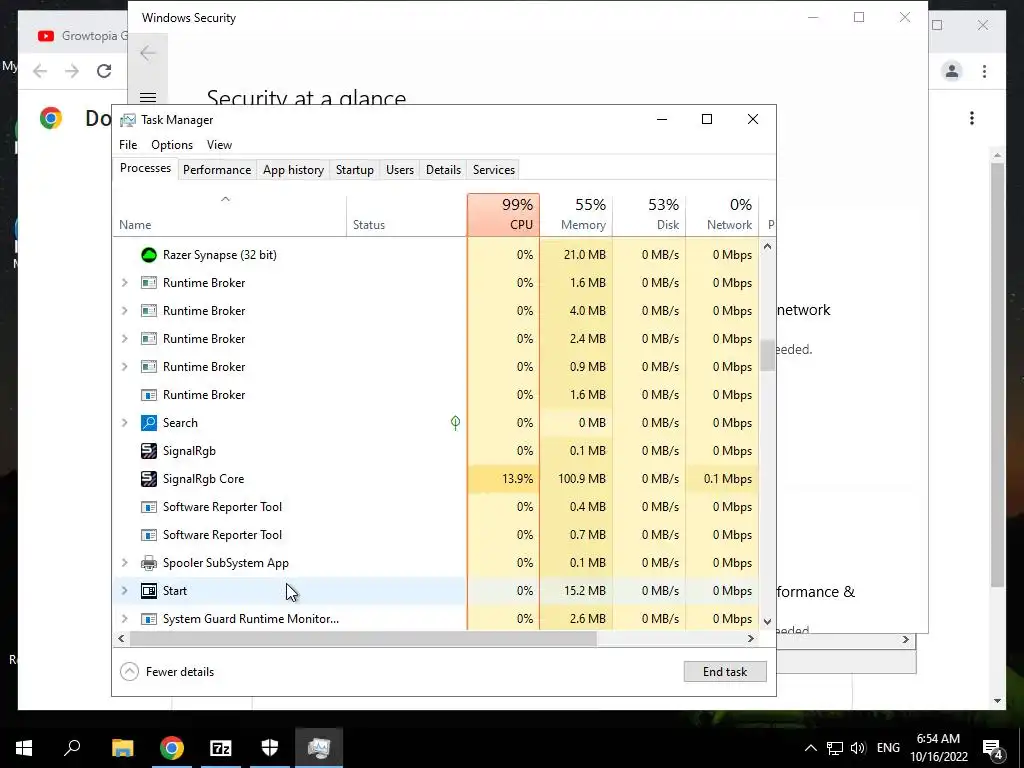Image resolution: width=1024 pixels, height=768 pixels.
Task: Click the network tray icon
Action: click(835, 748)
